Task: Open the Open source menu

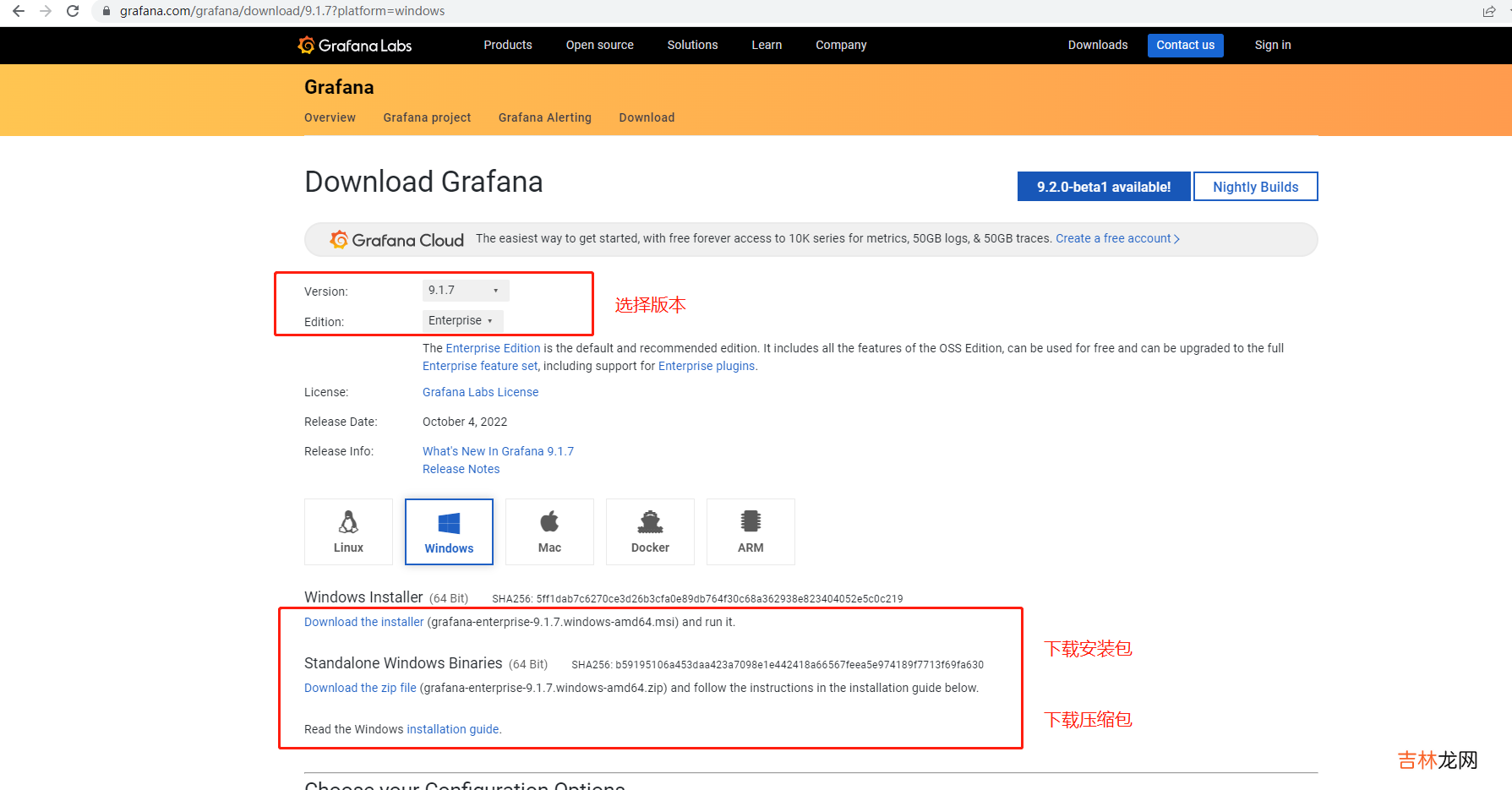Action: [600, 45]
